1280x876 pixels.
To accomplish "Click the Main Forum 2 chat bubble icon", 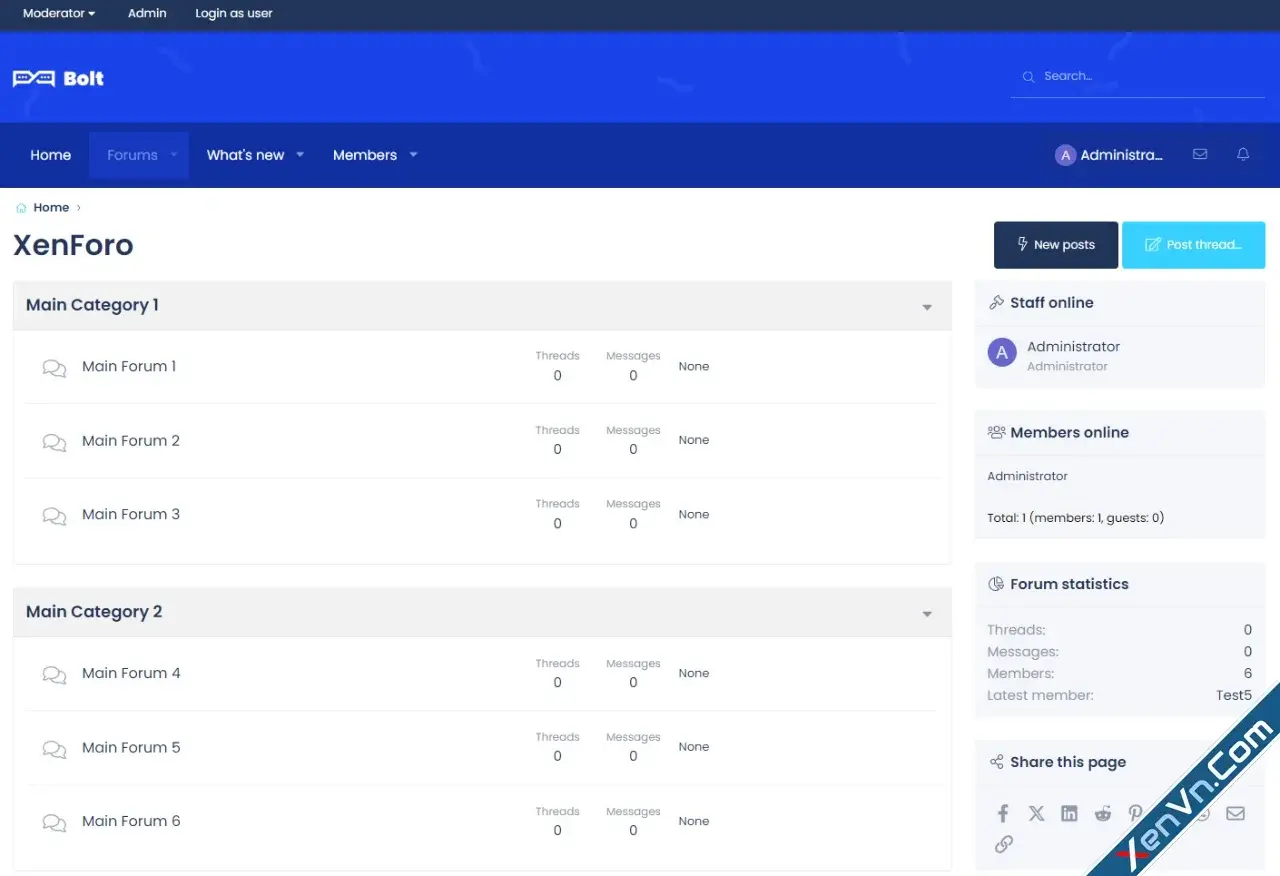I will [x=54, y=442].
